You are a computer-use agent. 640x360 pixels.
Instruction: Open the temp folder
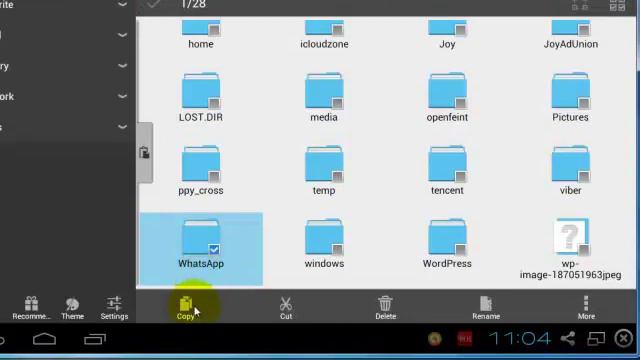324,171
